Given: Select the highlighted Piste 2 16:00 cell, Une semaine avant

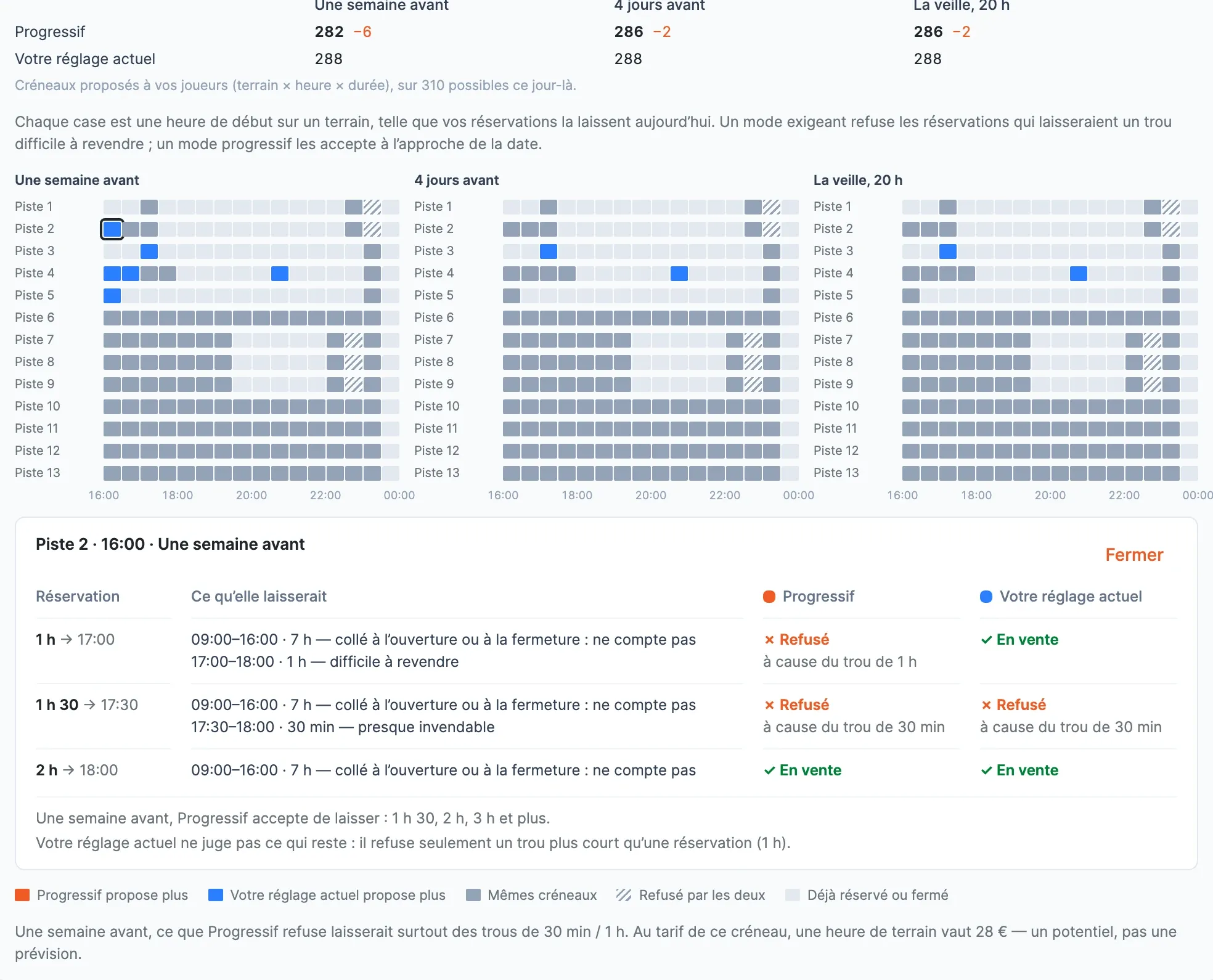Looking at the screenshot, I should click(112, 229).
